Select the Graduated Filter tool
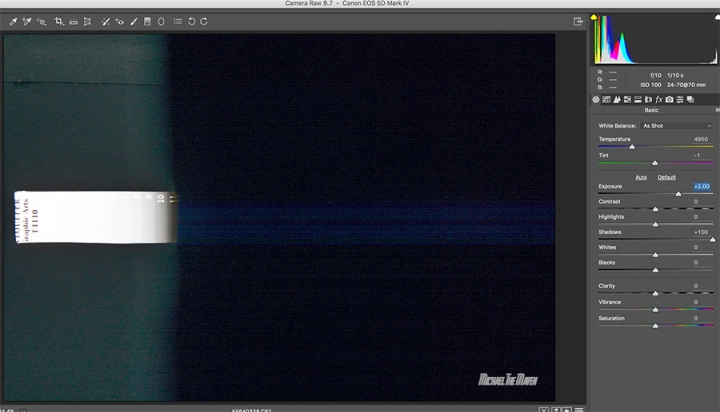Screen dimensions: 720x412 click(x=147, y=21)
